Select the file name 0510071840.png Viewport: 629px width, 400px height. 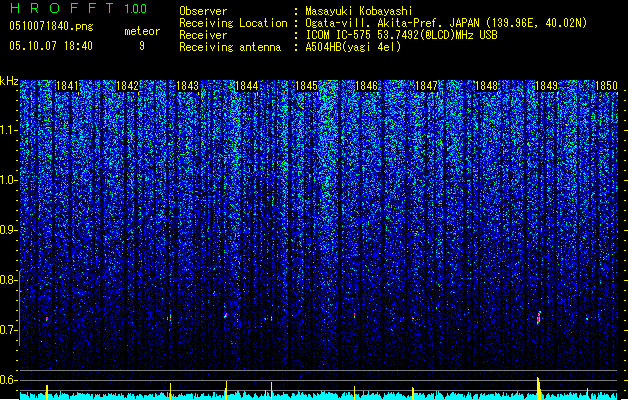(51, 26)
